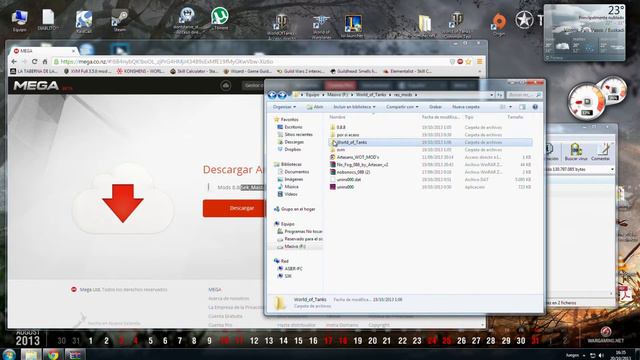Click the Explorer search box
This screenshot has width=640, height=360.
pyautogui.click(x=524, y=95)
